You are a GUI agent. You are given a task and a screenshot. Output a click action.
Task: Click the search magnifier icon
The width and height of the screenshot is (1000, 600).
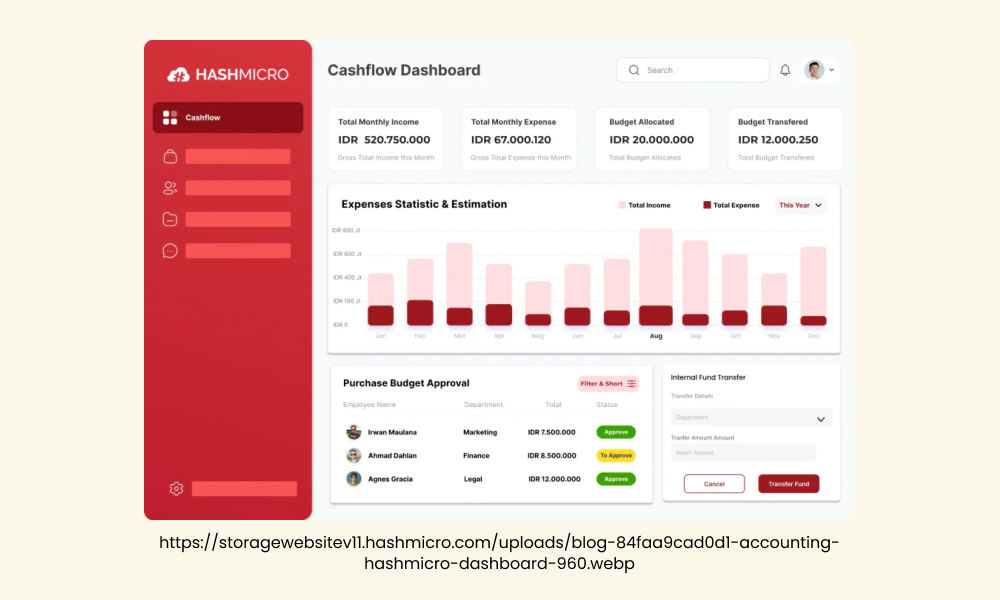click(x=634, y=70)
